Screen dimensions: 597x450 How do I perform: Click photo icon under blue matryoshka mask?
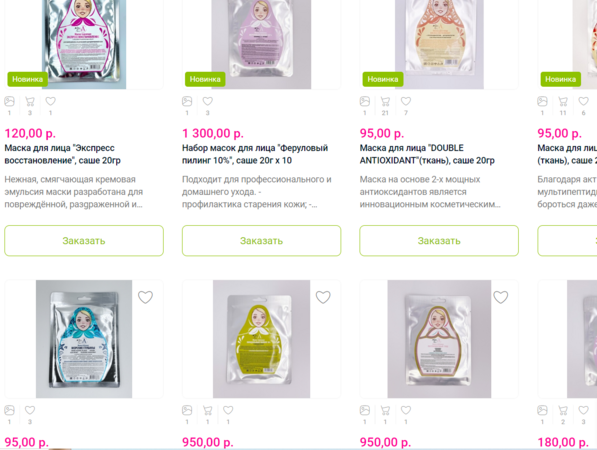[x=10, y=410]
